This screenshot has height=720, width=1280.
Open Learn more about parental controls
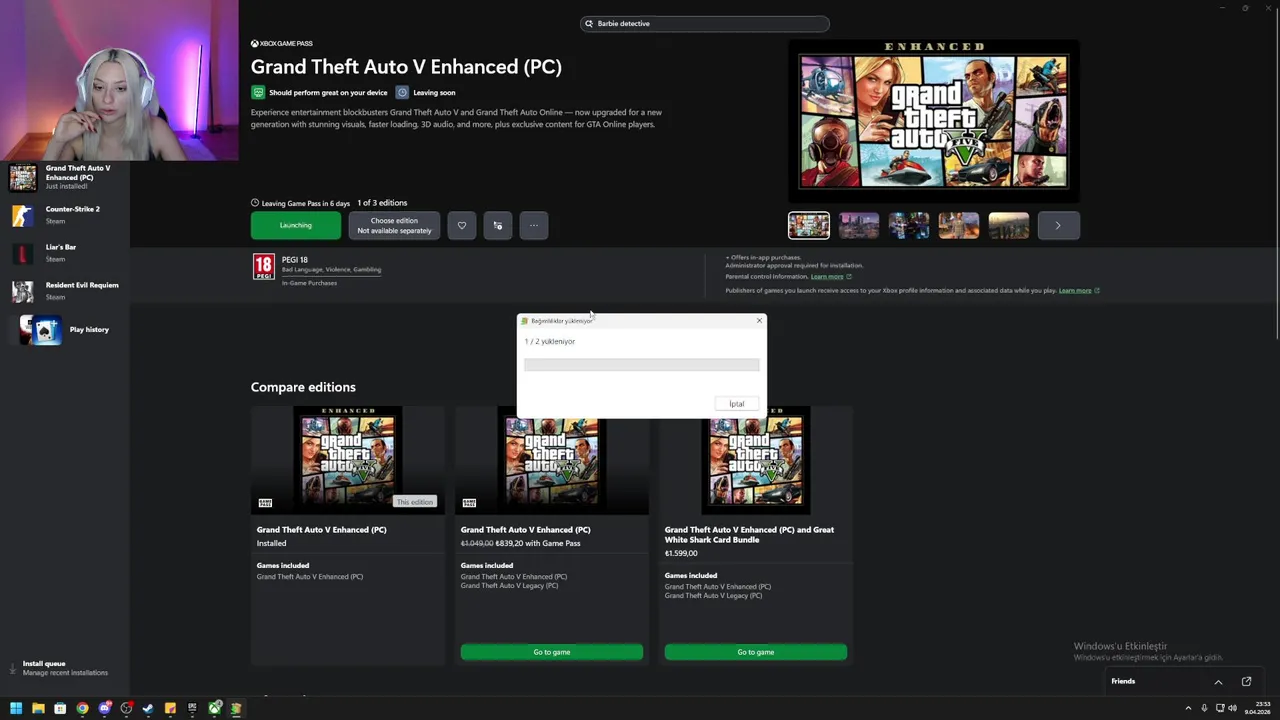(826, 276)
